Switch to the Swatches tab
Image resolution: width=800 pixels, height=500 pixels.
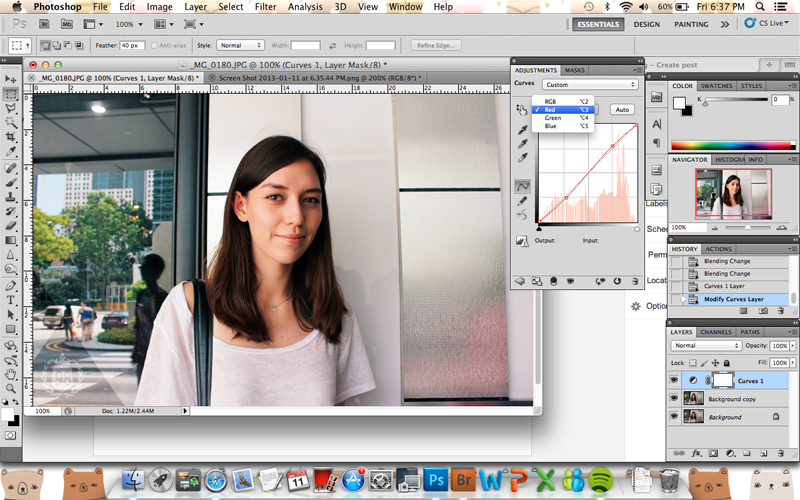click(716, 86)
